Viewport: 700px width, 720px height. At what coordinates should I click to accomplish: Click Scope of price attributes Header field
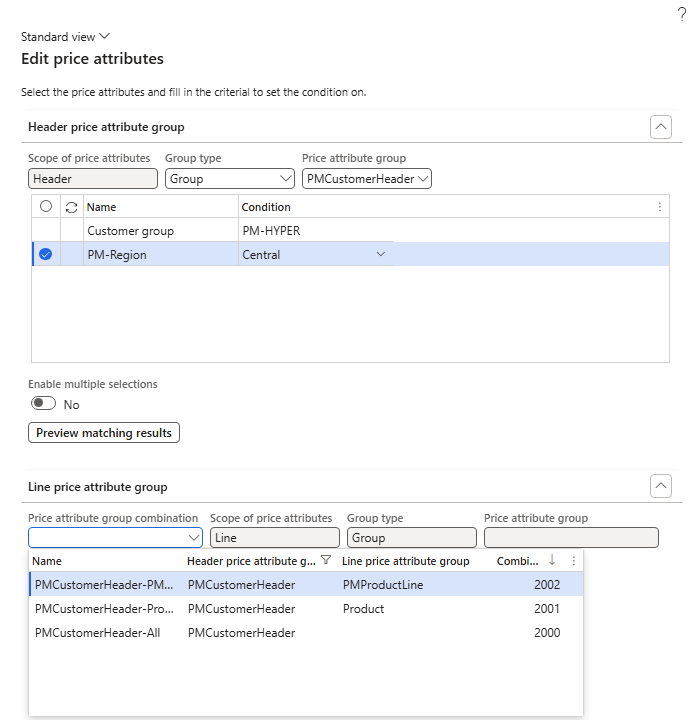pyautogui.click(x=93, y=179)
